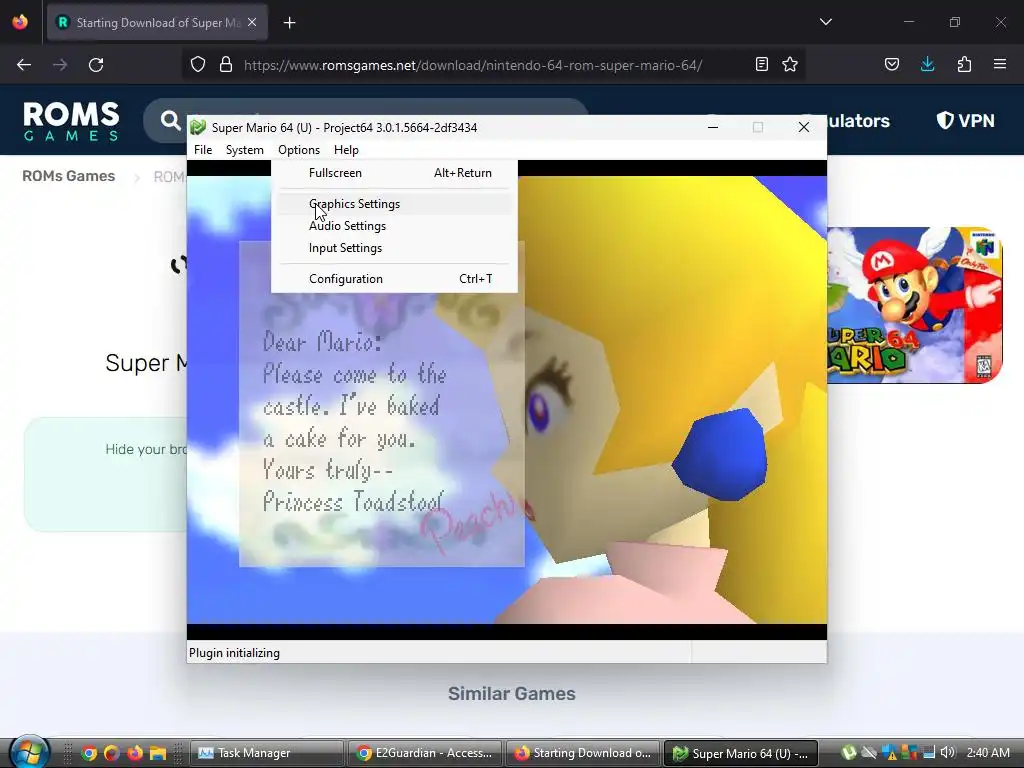Open a new Firefox tab
Viewport: 1024px width, 768px height.
[289, 23]
